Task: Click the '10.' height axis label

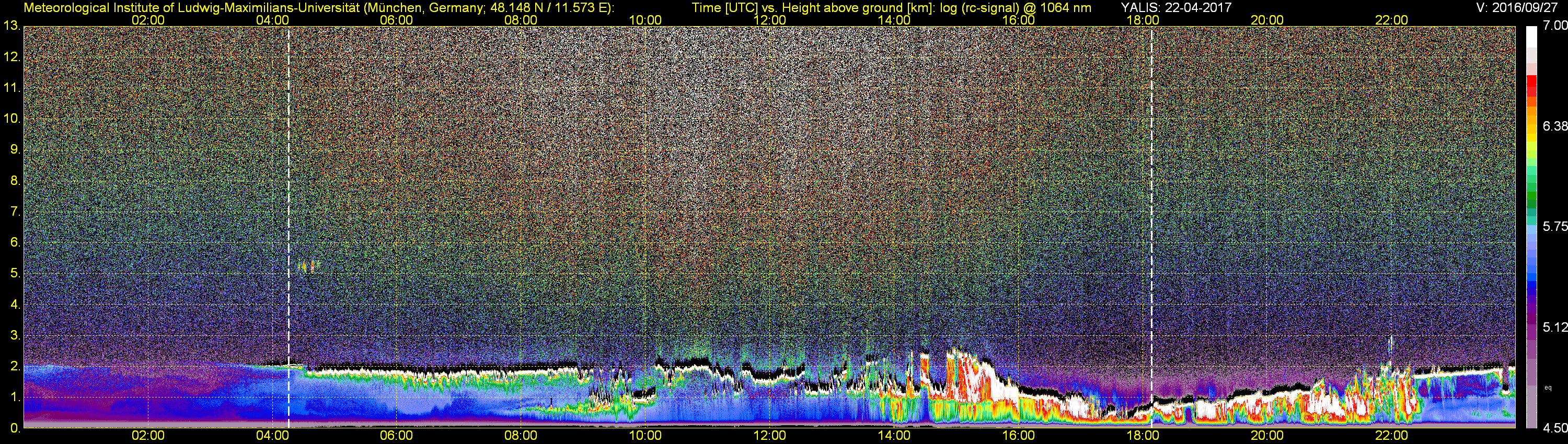Action: point(11,119)
